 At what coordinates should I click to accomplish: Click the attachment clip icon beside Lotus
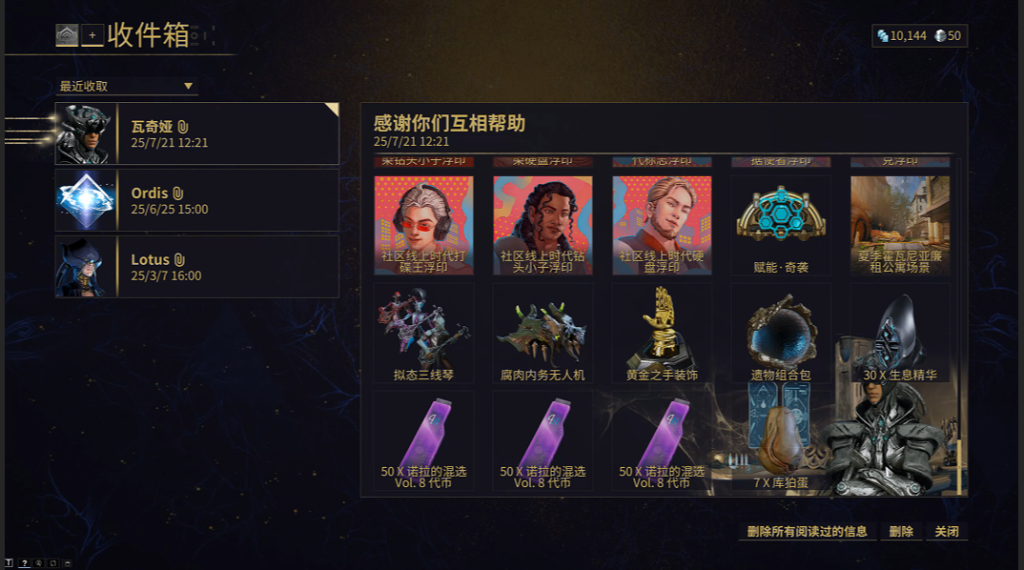(180, 260)
